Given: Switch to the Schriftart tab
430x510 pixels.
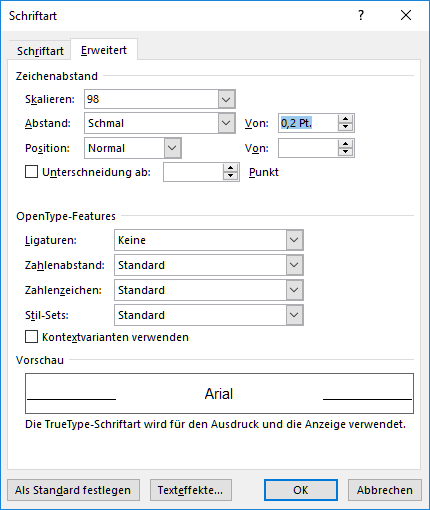Looking at the screenshot, I should (40, 51).
